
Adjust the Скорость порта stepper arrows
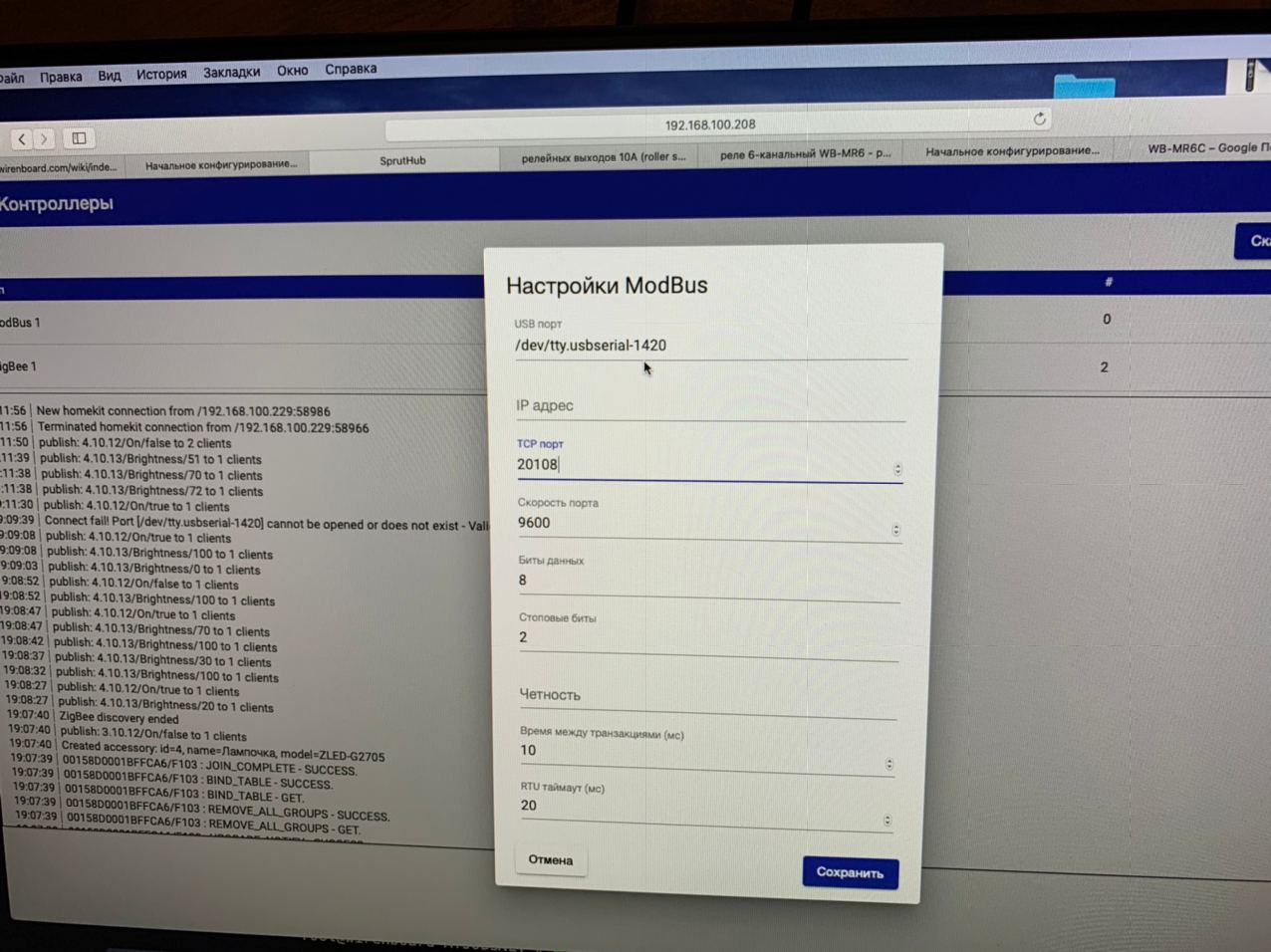[895, 530]
